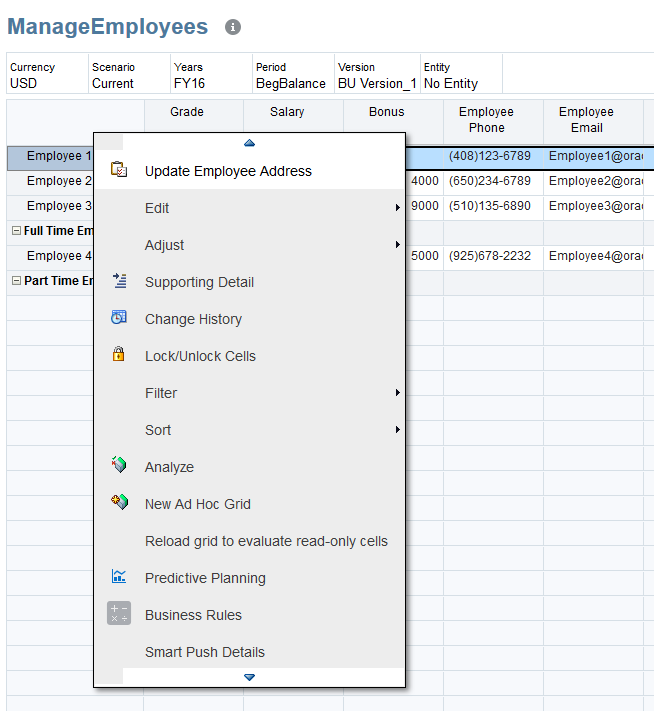The height and width of the screenshot is (711, 654).
Task: Select Supporting Detail menu entry
Action: pos(249,282)
